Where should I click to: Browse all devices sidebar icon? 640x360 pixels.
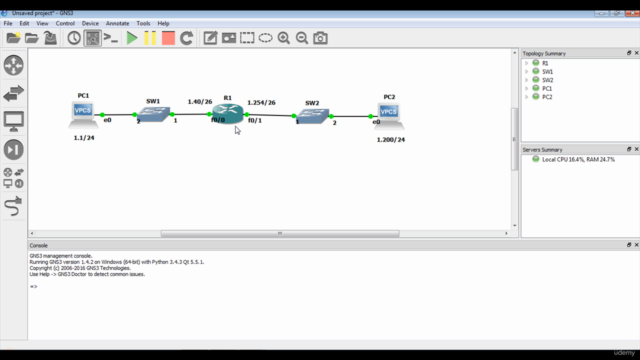click(13, 178)
